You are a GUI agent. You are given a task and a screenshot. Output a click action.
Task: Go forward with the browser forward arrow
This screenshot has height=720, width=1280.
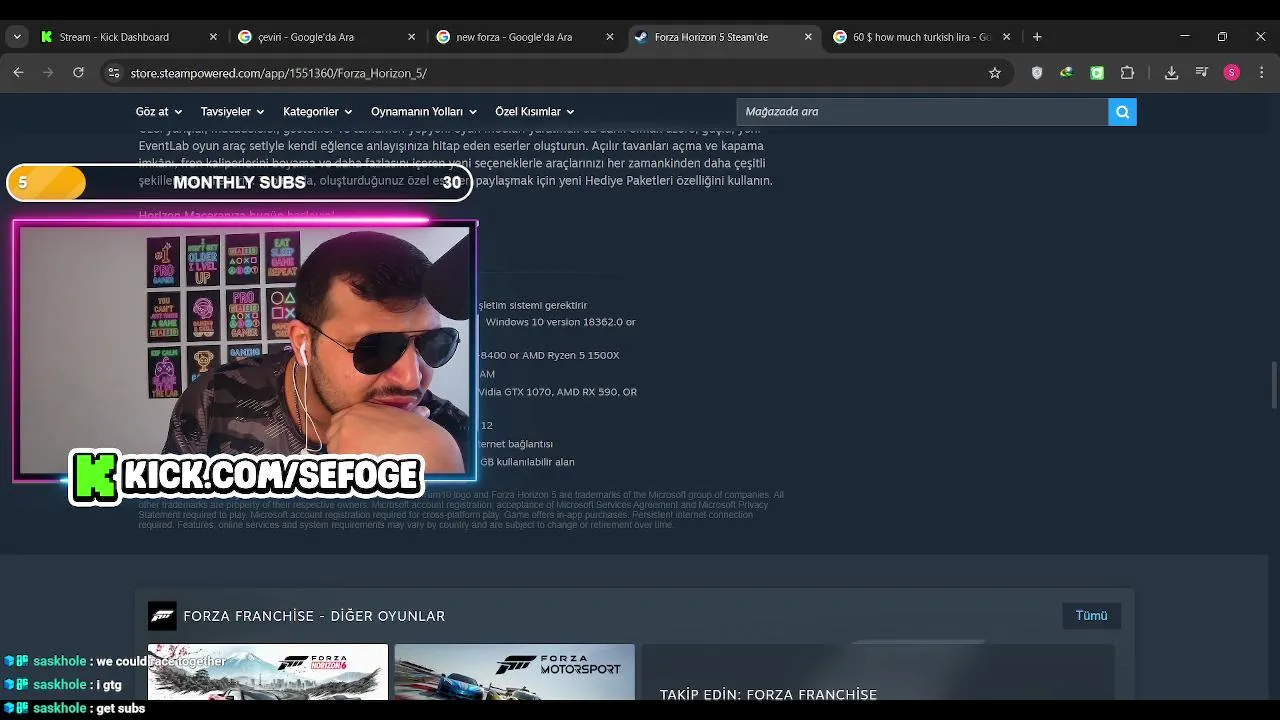click(48, 72)
